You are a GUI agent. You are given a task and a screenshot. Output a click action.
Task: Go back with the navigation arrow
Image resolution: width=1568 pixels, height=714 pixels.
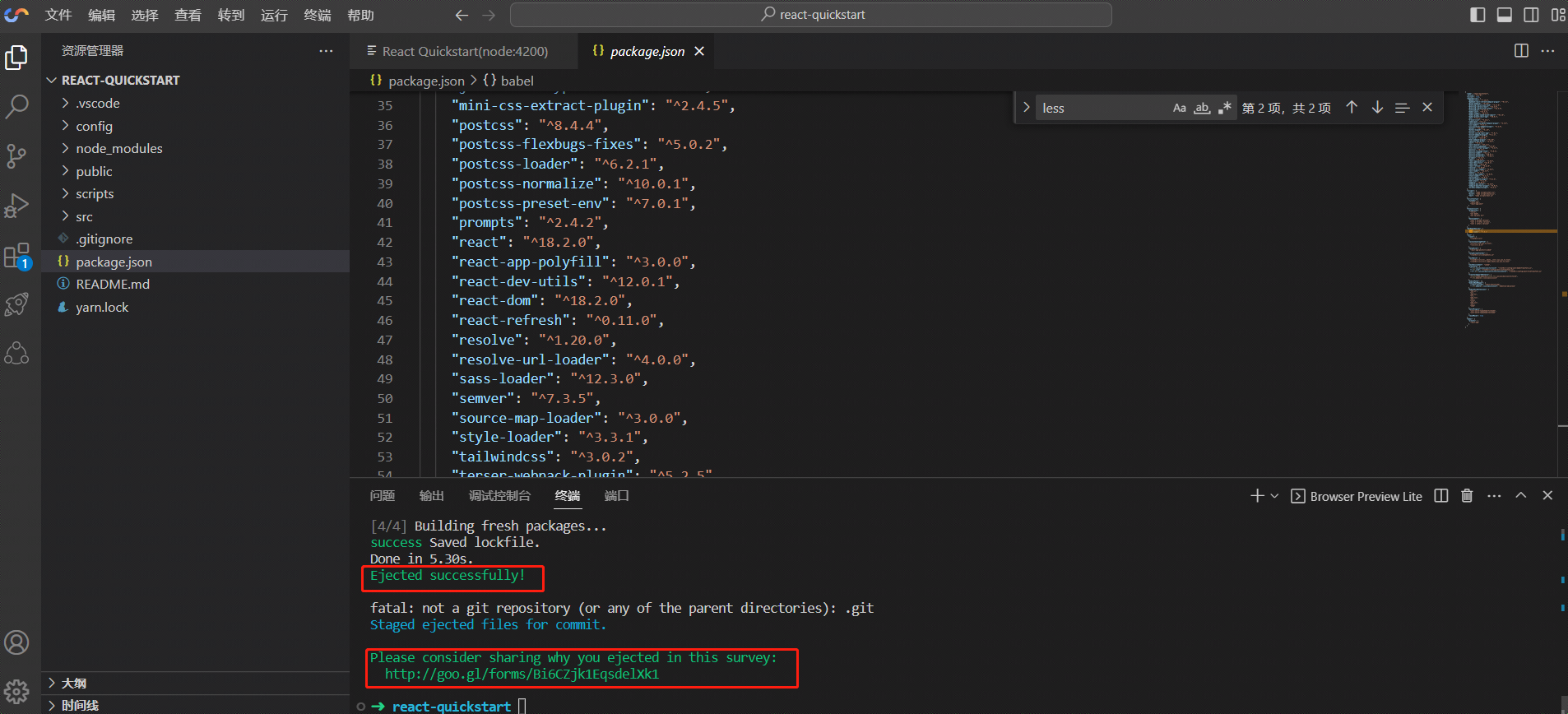click(x=462, y=15)
